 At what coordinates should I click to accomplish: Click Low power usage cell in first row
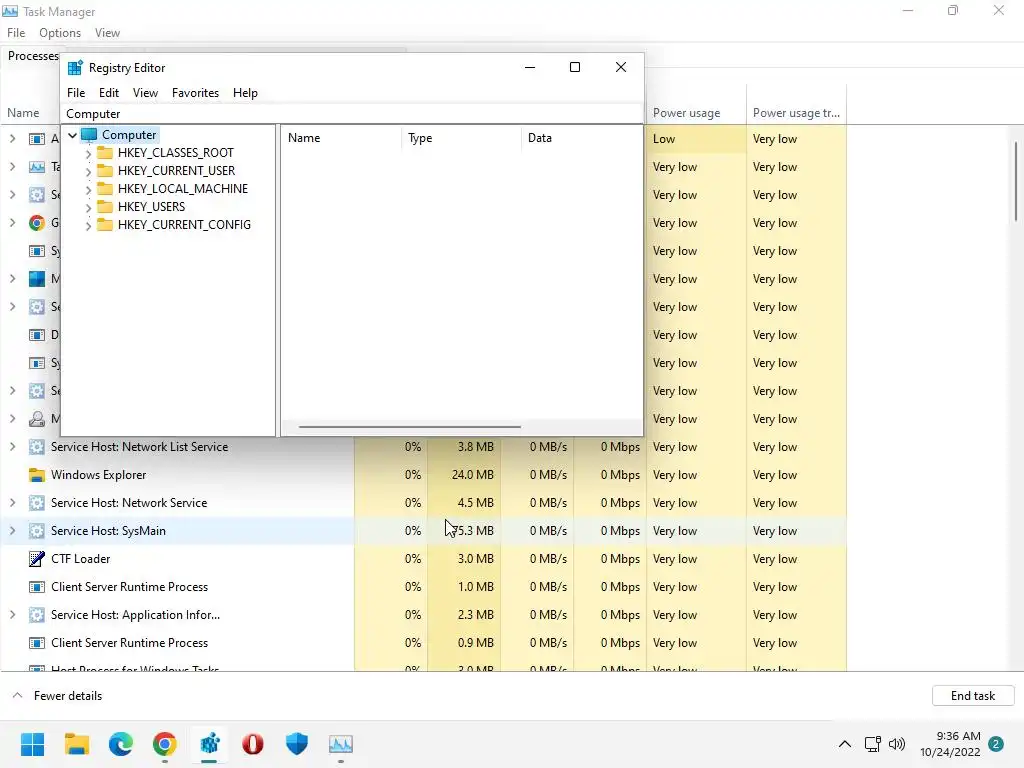[696, 139]
